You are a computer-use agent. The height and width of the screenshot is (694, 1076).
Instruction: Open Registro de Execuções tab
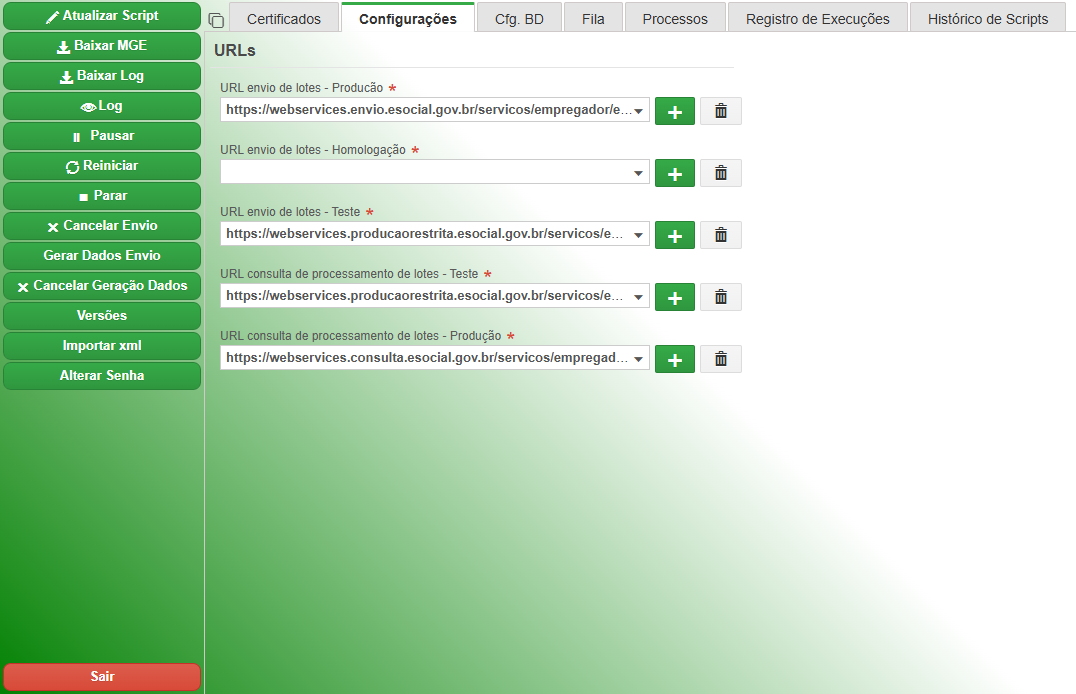tap(817, 19)
